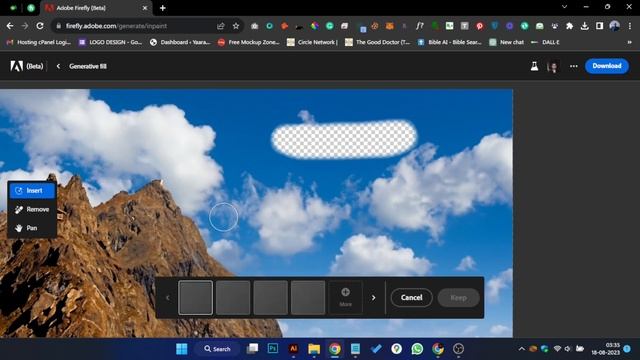This screenshot has height=360, width=640.
Task: Click the More variations button
Action: (x=345, y=298)
